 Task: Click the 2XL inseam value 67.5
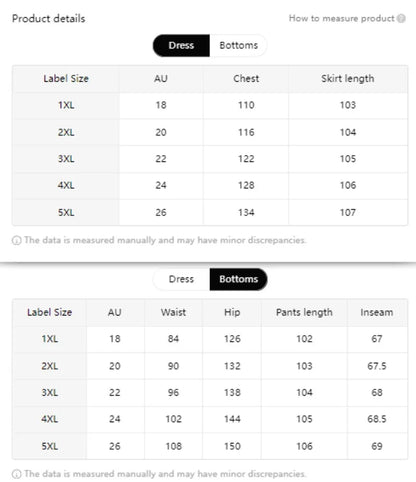click(377, 366)
